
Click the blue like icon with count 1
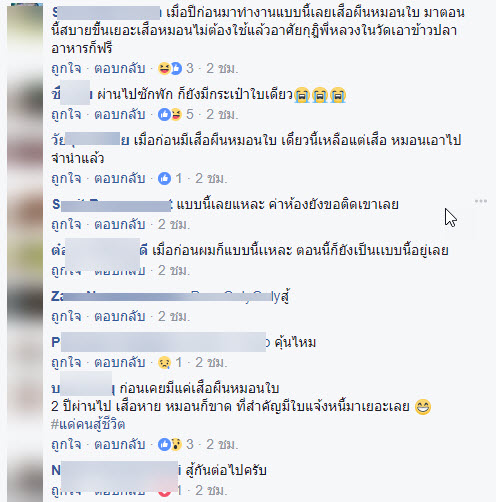(164, 178)
